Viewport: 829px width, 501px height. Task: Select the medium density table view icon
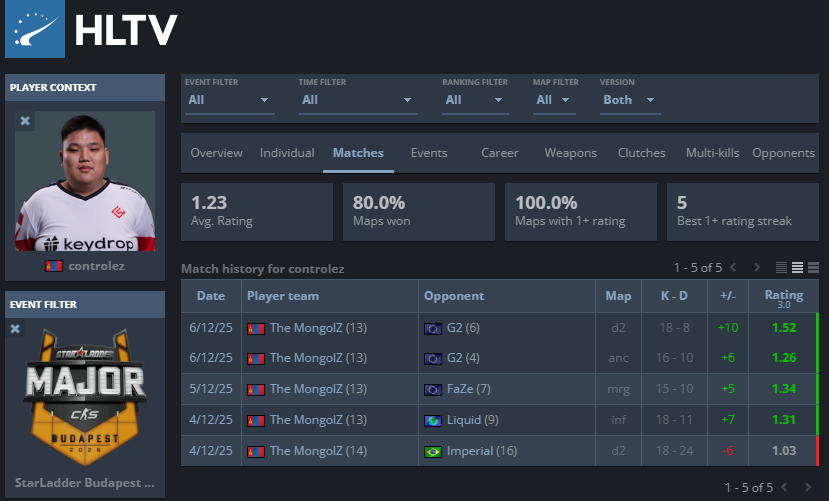pos(798,267)
